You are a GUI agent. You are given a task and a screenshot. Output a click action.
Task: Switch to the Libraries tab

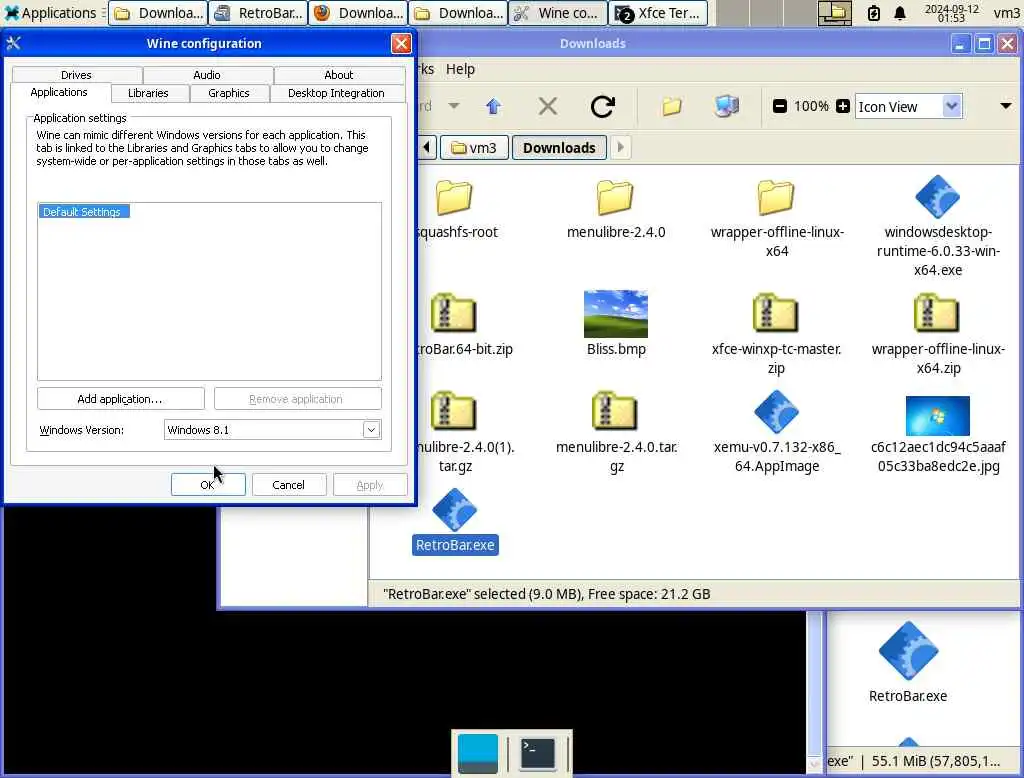click(x=148, y=93)
